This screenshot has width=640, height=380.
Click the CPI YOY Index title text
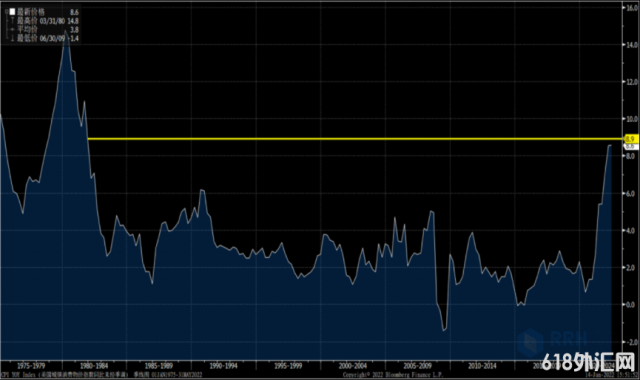tap(18, 375)
